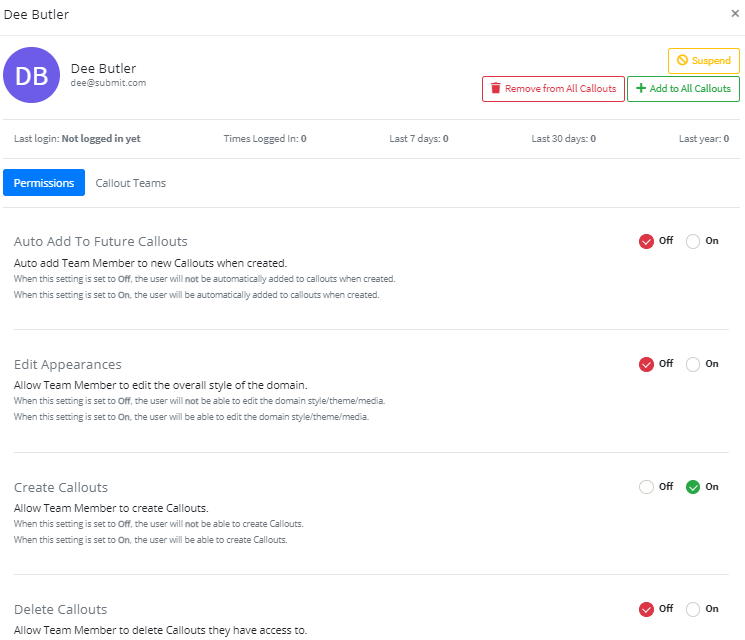Image resolution: width=745 pixels, height=640 pixels.
Task: Click Add to All Callouts button
Action: pos(683,89)
